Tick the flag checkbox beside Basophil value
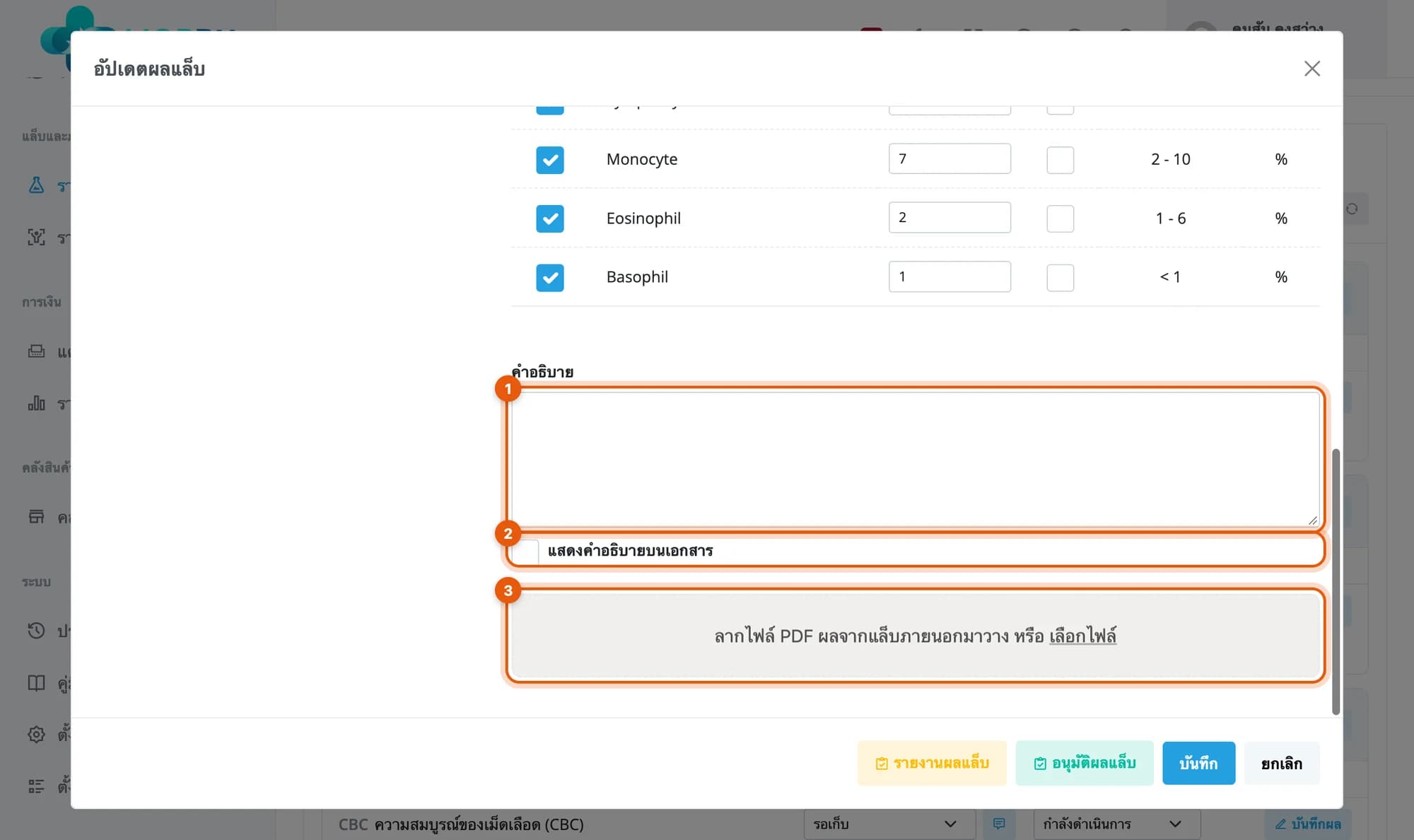1414x840 pixels. [x=1060, y=278]
